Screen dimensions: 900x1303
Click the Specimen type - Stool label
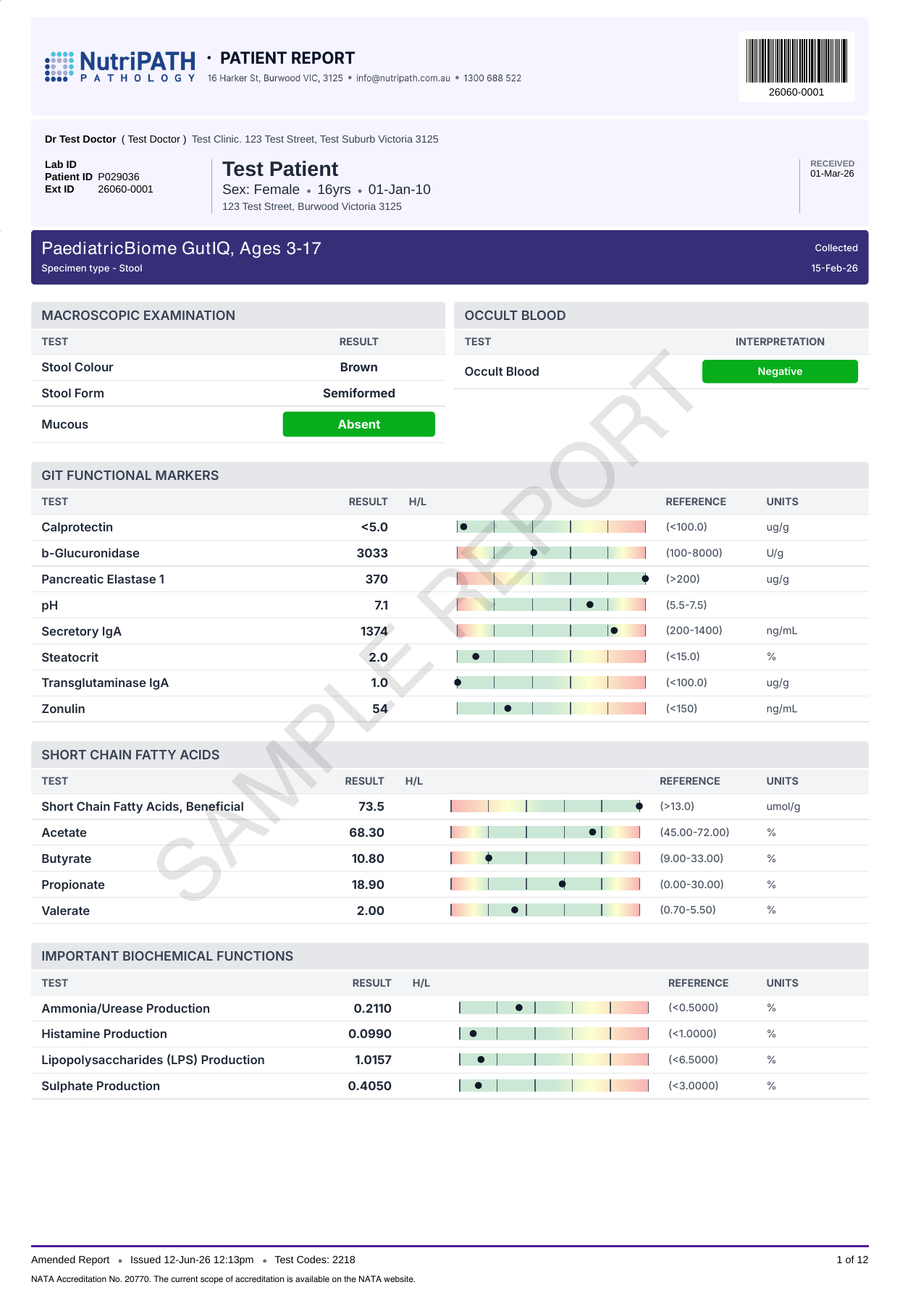coord(92,268)
